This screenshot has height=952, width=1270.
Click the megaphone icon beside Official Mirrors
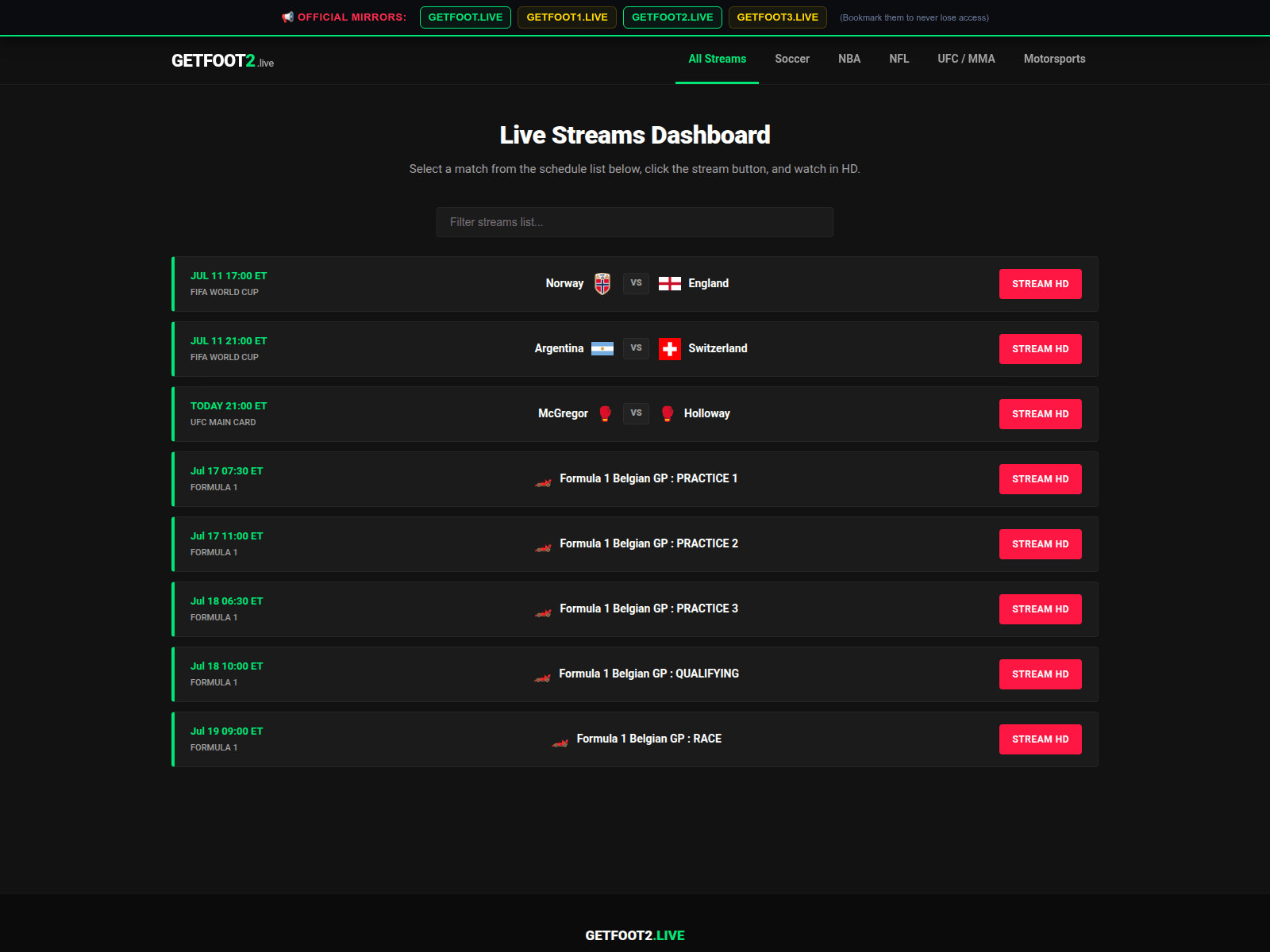(x=287, y=17)
